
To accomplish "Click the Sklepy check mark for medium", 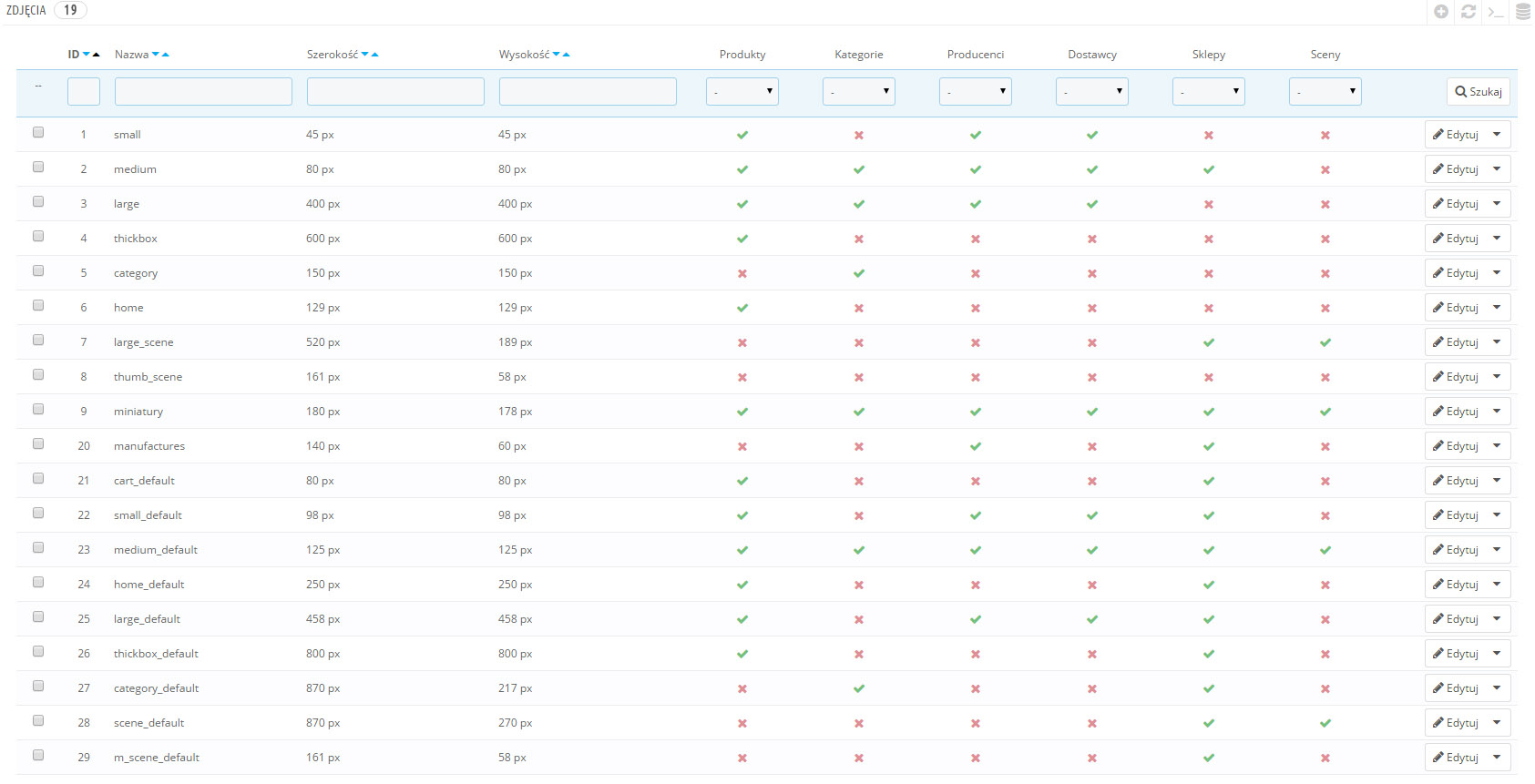I will [x=1209, y=169].
